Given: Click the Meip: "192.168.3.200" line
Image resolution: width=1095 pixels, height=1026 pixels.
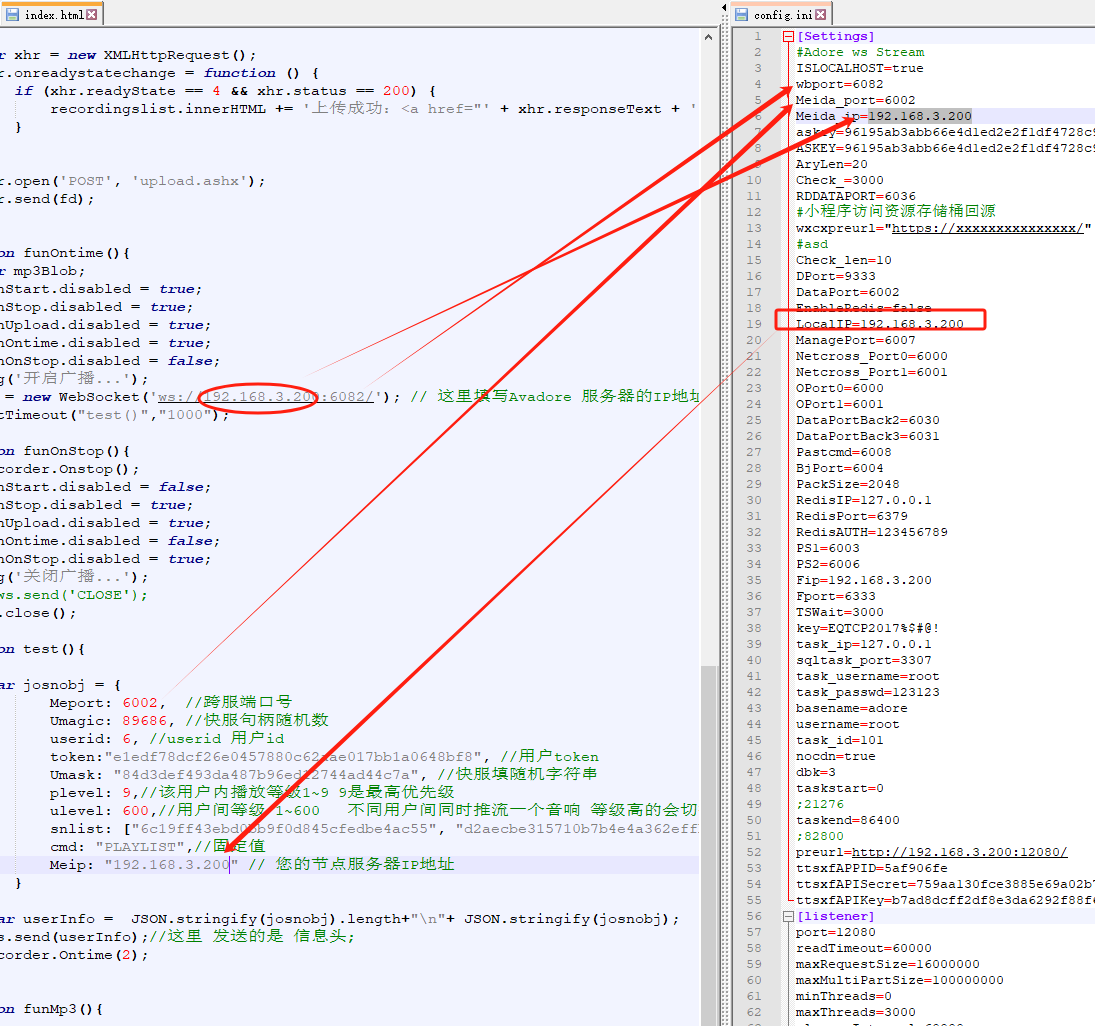Looking at the screenshot, I should [251, 865].
